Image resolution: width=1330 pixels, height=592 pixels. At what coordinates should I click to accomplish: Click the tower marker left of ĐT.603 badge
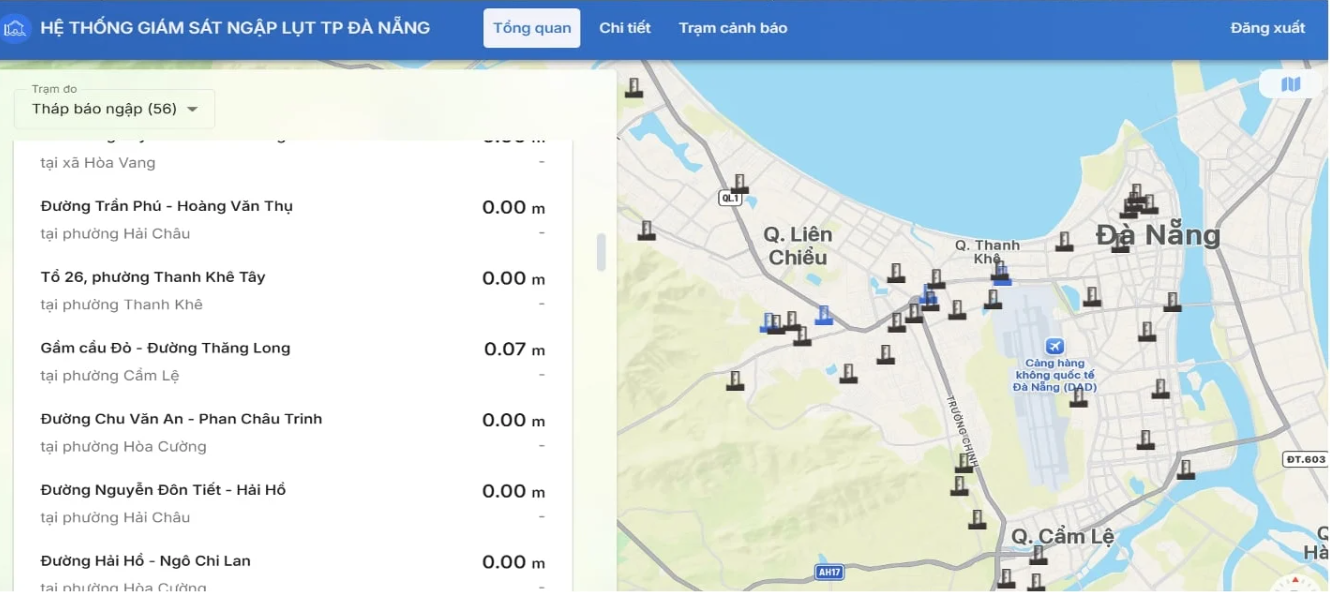pos(1186,469)
